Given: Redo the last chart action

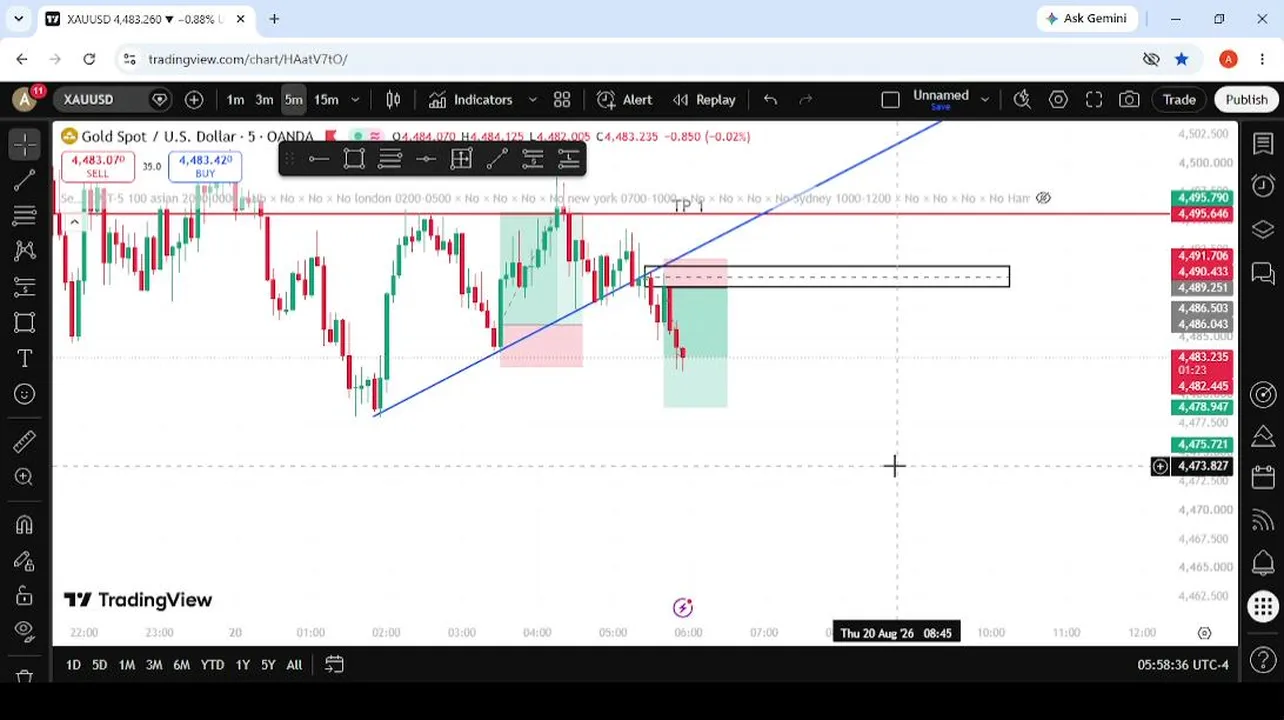Looking at the screenshot, I should pos(806,99).
